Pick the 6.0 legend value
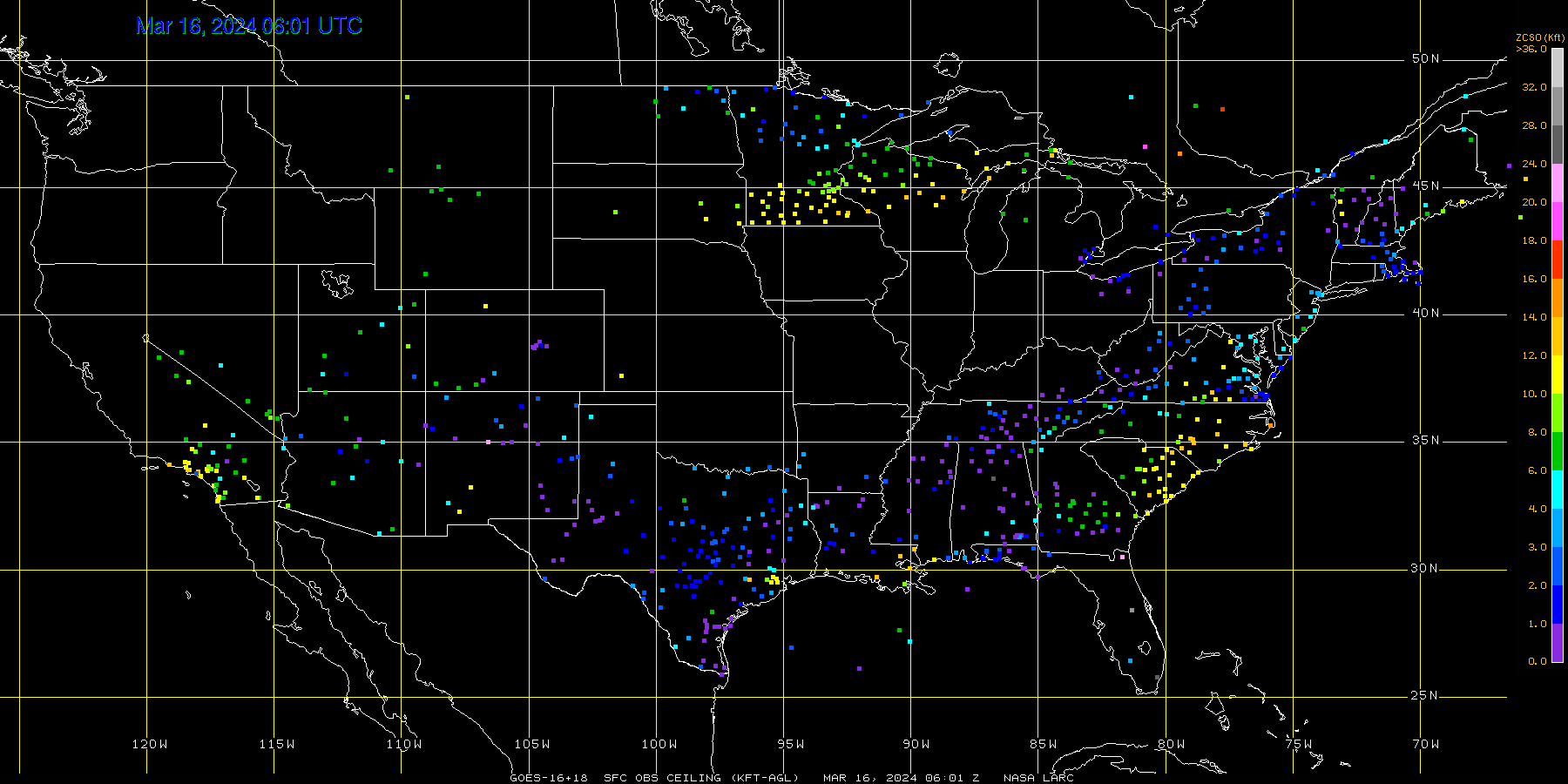 tap(1538, 470)
